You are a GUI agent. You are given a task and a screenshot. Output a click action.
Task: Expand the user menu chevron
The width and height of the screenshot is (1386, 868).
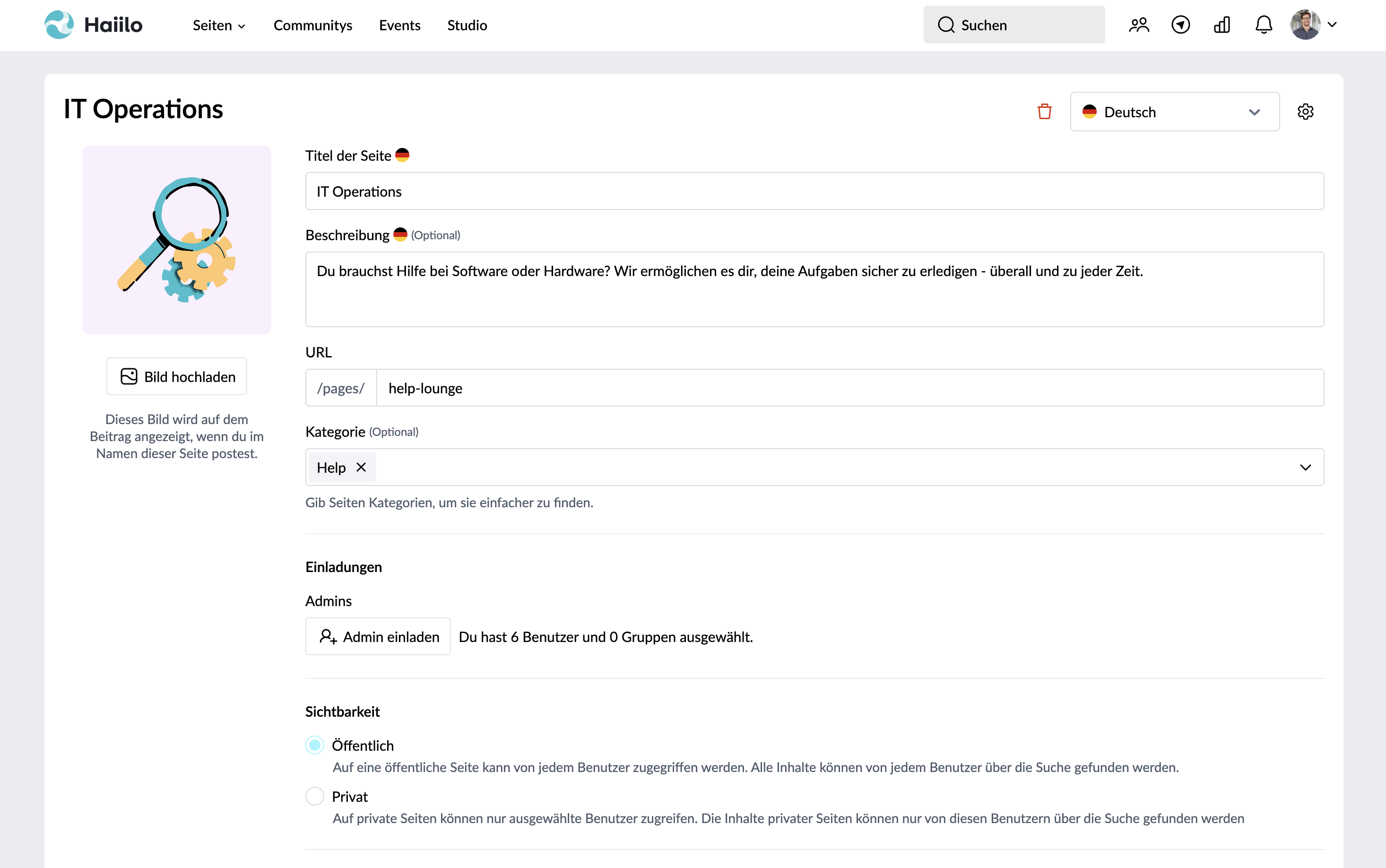coord(1332,25)
